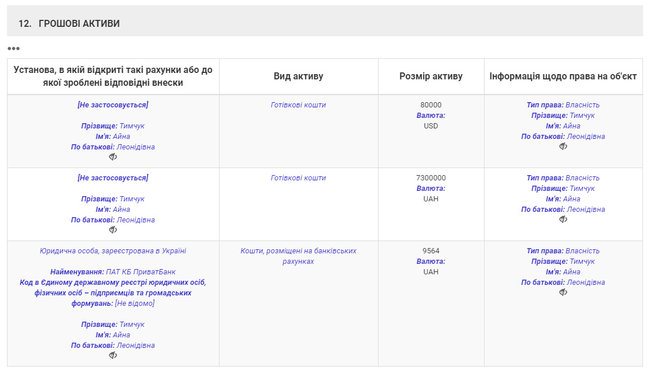Screen dimensions: 650x373
Task: Click 'Найменування: ПАТ КБ ПриватБанк'
Action: [113, 272]
